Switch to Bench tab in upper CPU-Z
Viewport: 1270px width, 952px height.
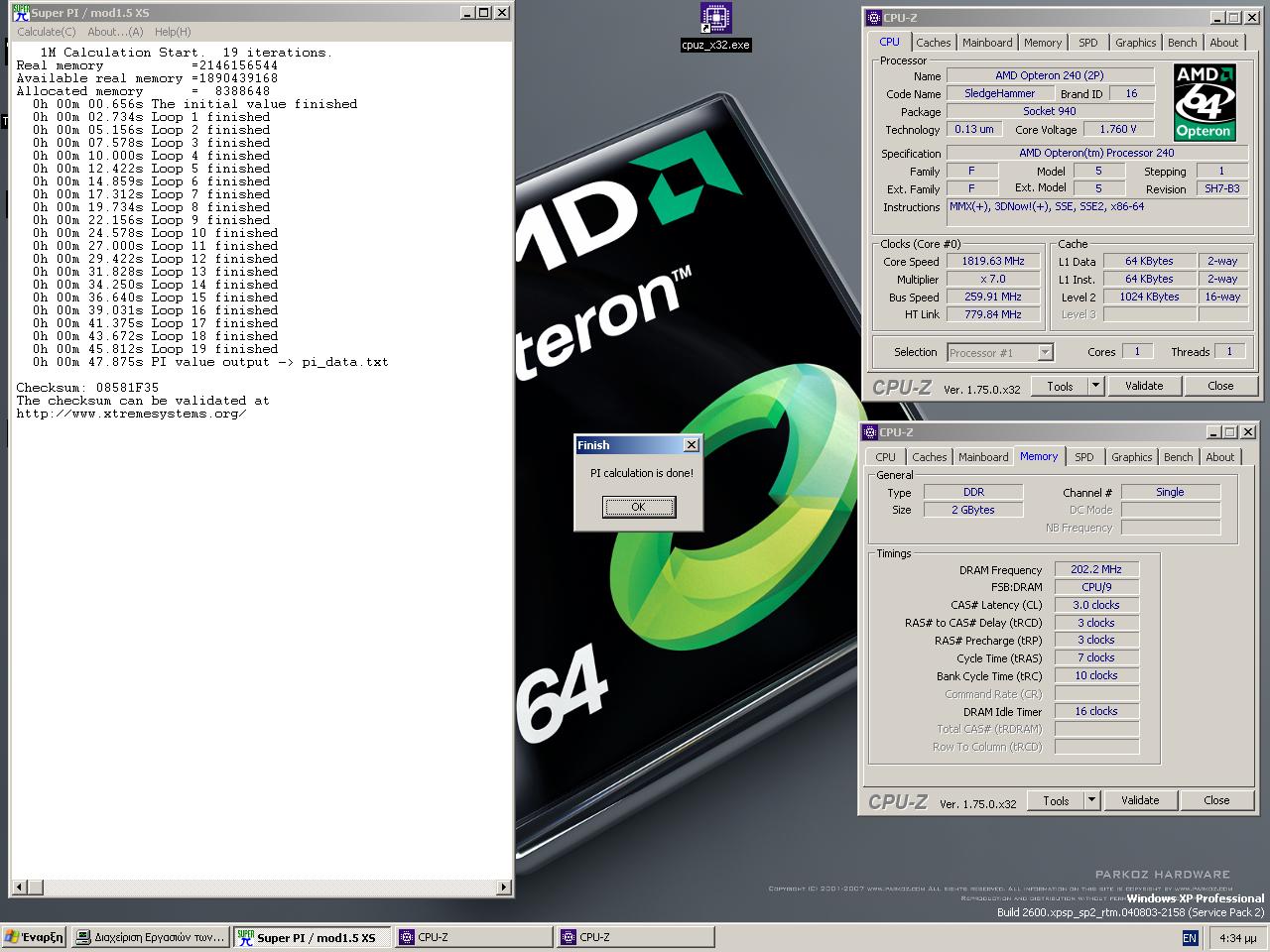tap(1182, 43)
